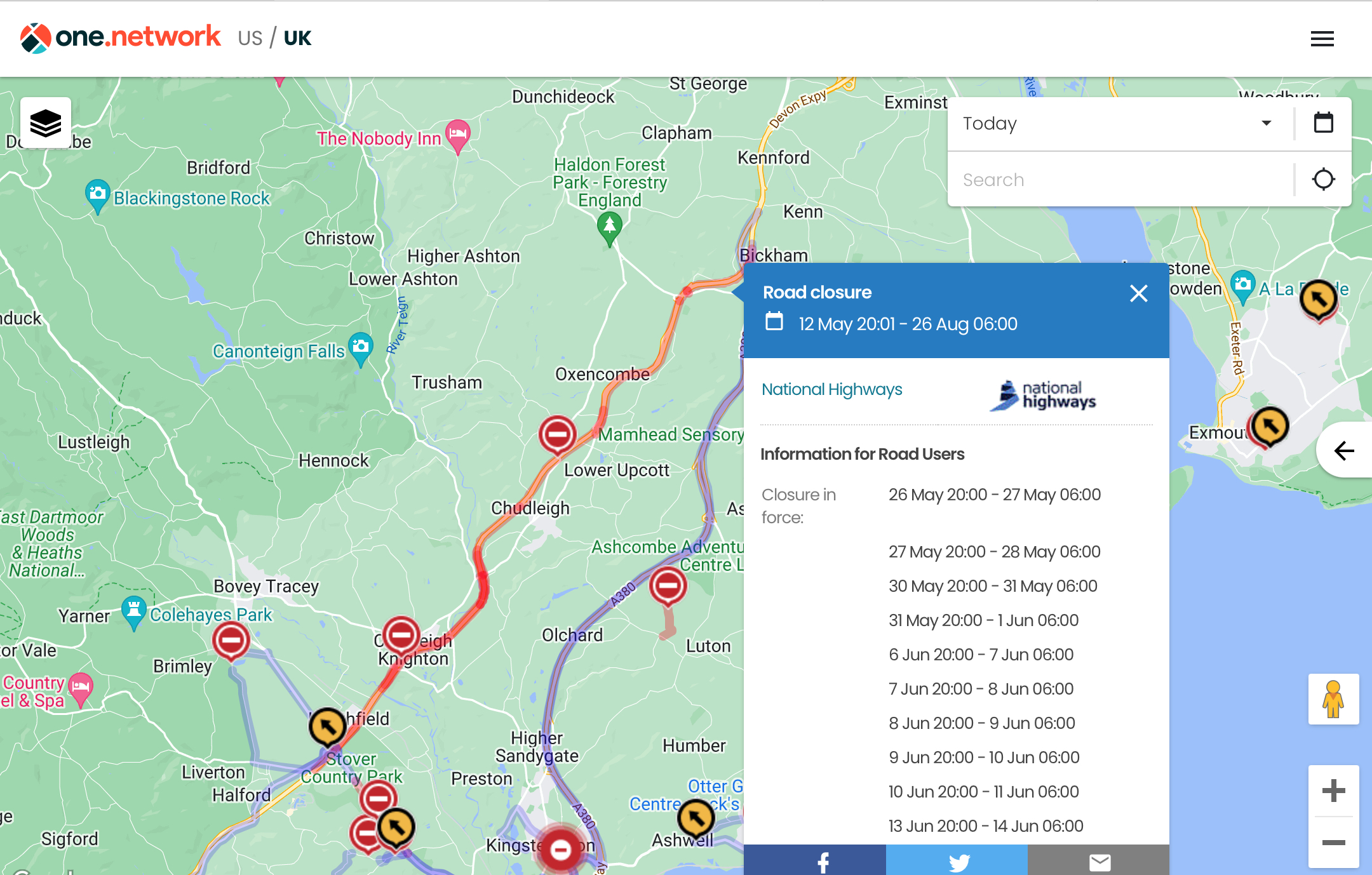The height and width of the screenshot is (875, 1372).
Task: Click closure time 30 May 20:00 – 31 May 06:00
Action: (993, 586)
